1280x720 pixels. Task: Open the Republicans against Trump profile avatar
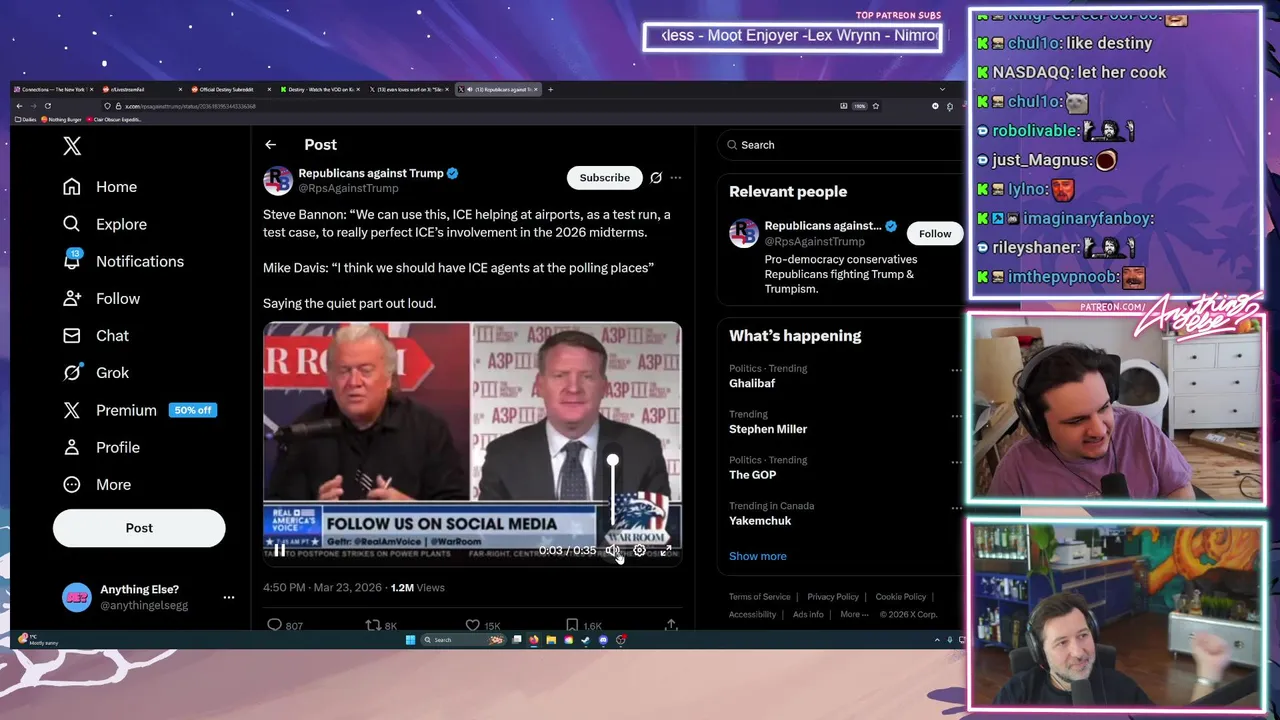pyautogui.click(x=277, y=180)
